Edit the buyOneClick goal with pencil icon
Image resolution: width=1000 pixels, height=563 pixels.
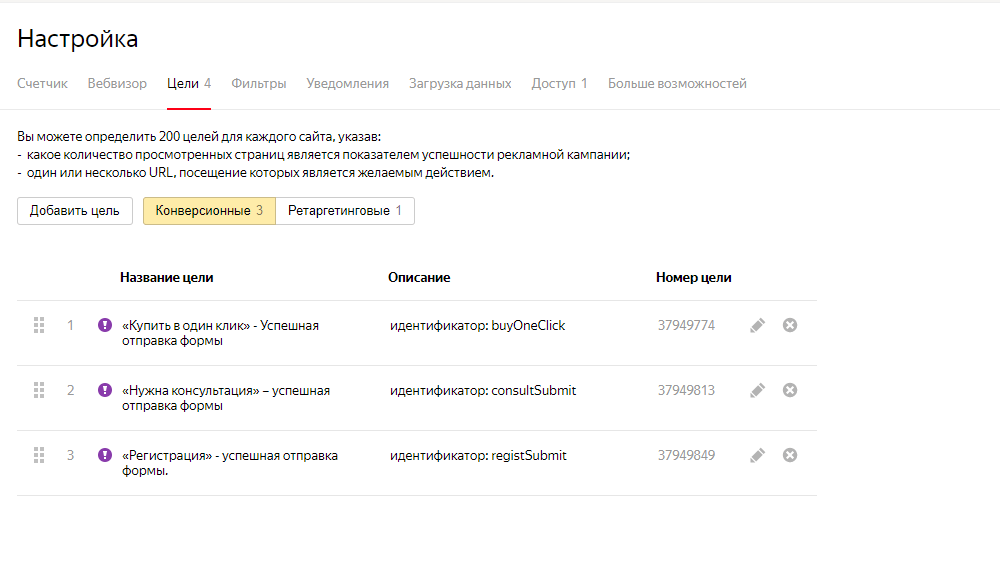(x=757, y=325)
